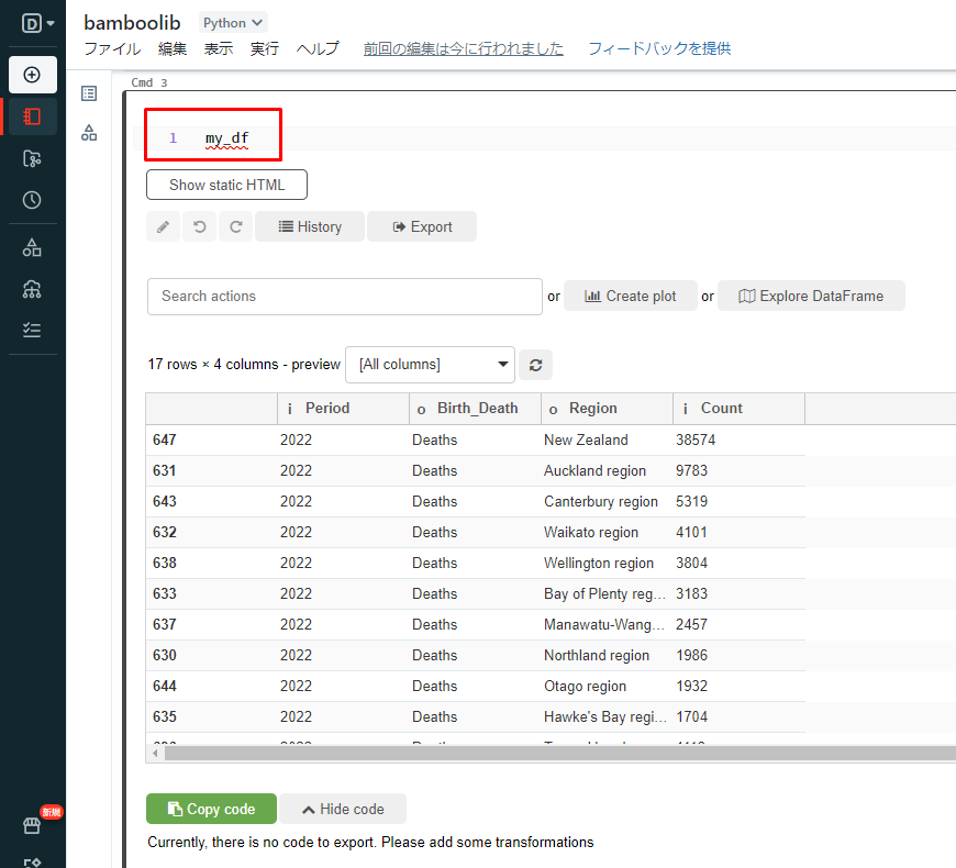Toggle the Show static HTML view
The height and width of the screenshot is (868, 956).
[226, 185]
